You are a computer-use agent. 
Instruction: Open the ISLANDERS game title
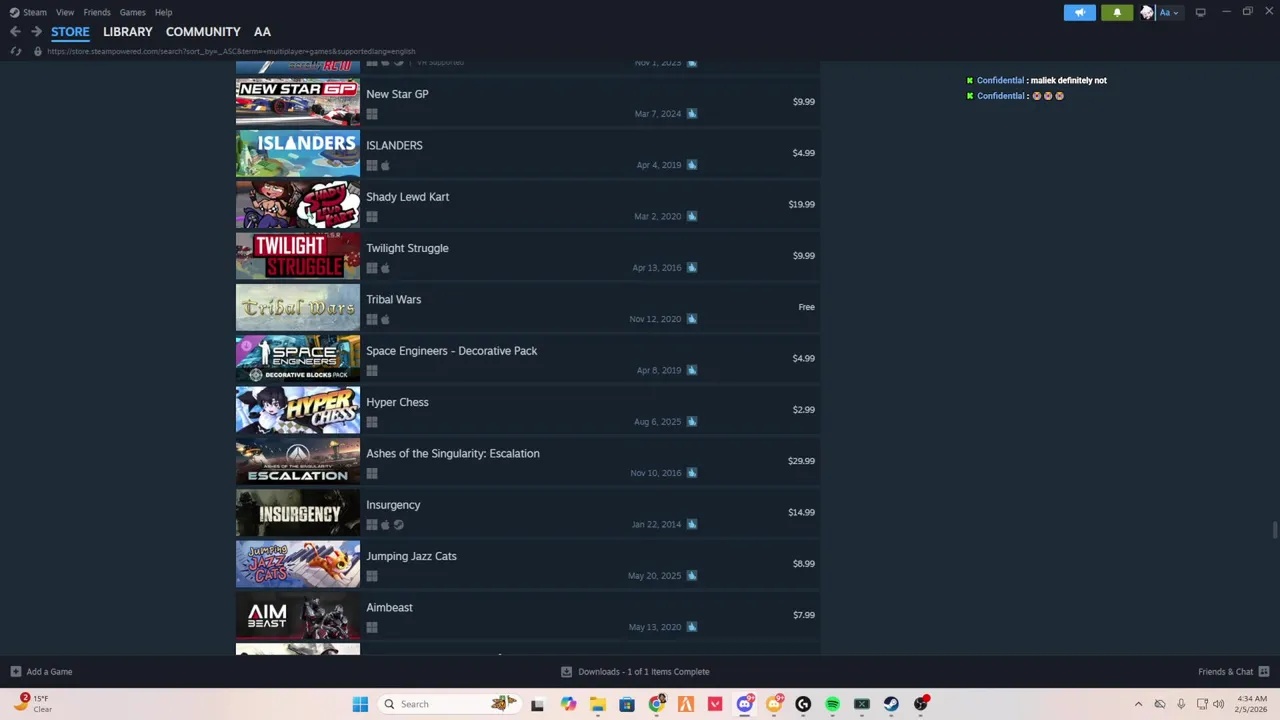coord(394,145)
